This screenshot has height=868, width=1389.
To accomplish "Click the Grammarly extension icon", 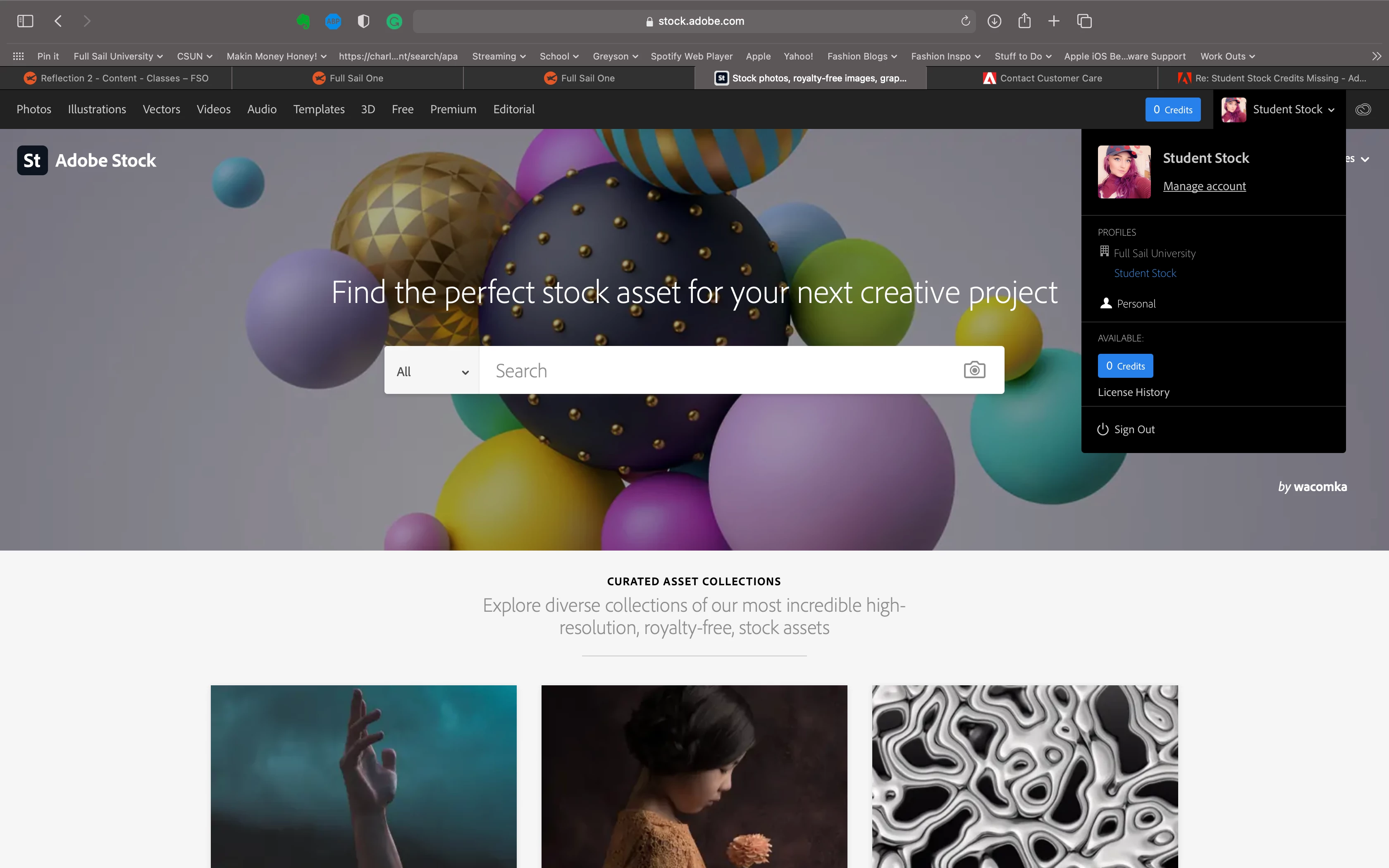I will click(x=394, y=21).
